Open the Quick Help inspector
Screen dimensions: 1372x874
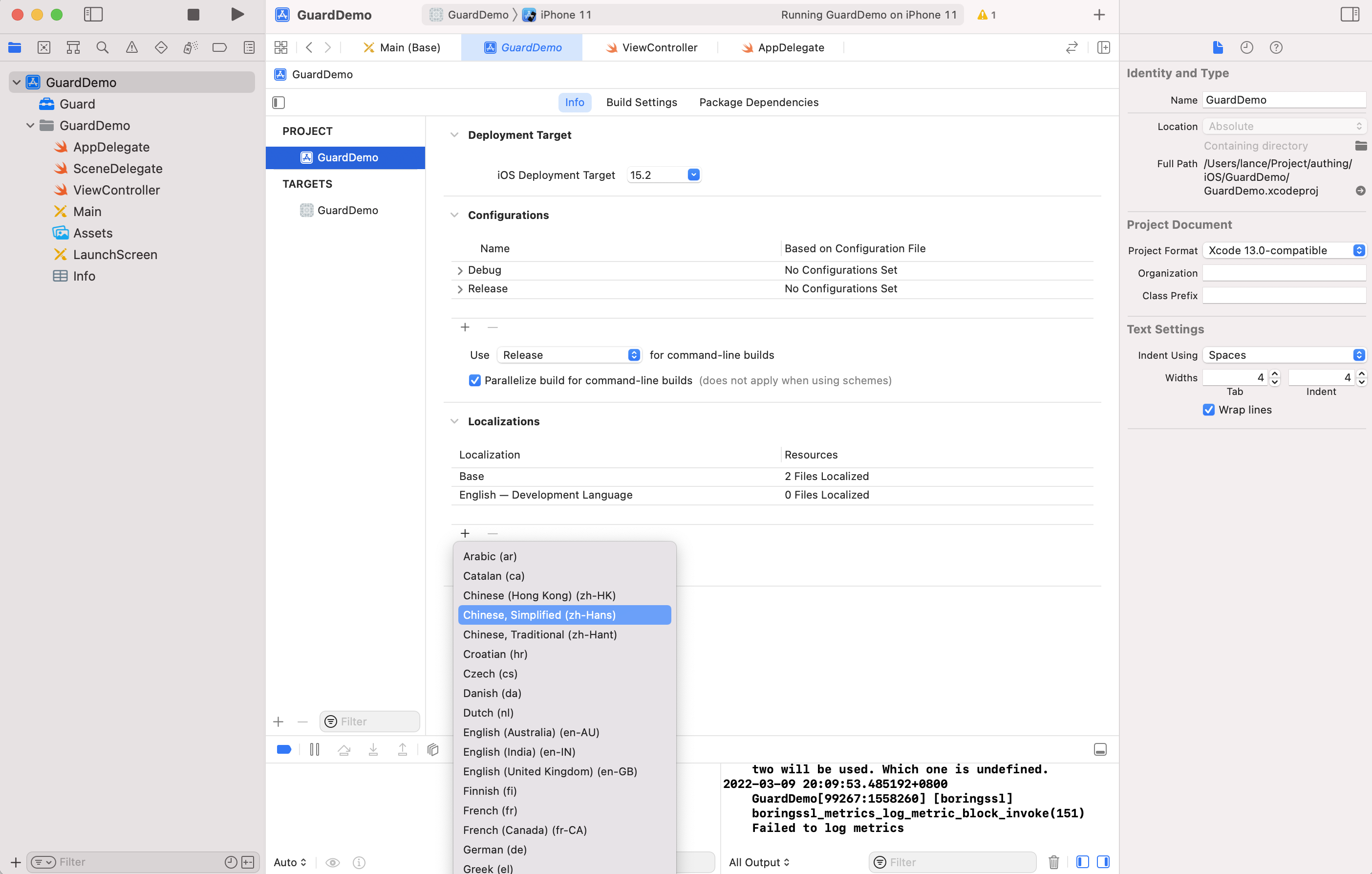(x=1276, y=47)
